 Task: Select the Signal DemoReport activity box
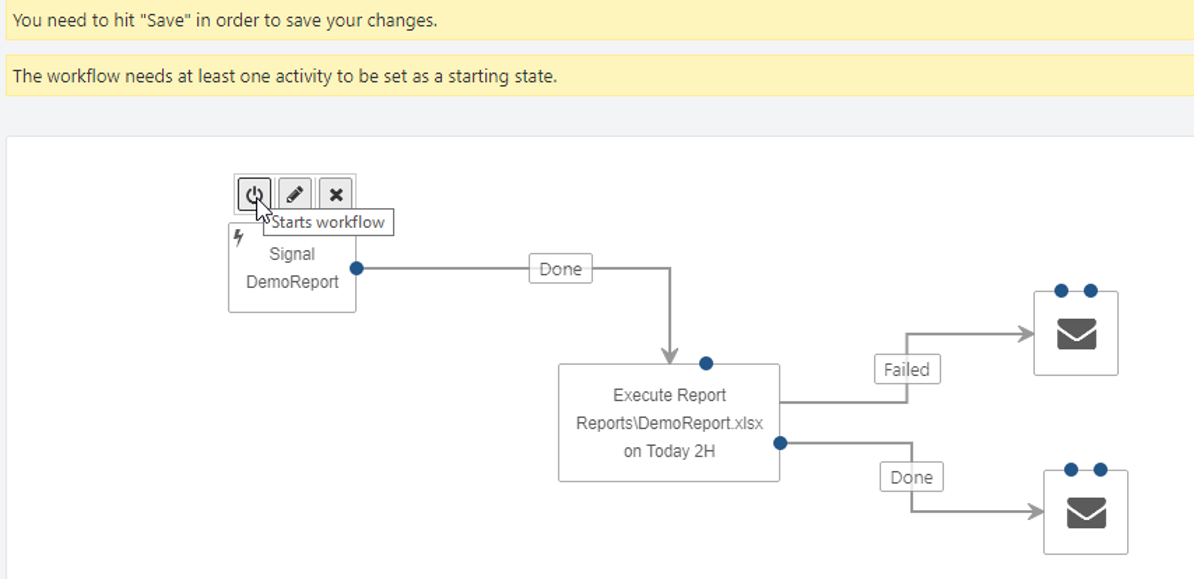pyautogui.click(x=292, y=267)
